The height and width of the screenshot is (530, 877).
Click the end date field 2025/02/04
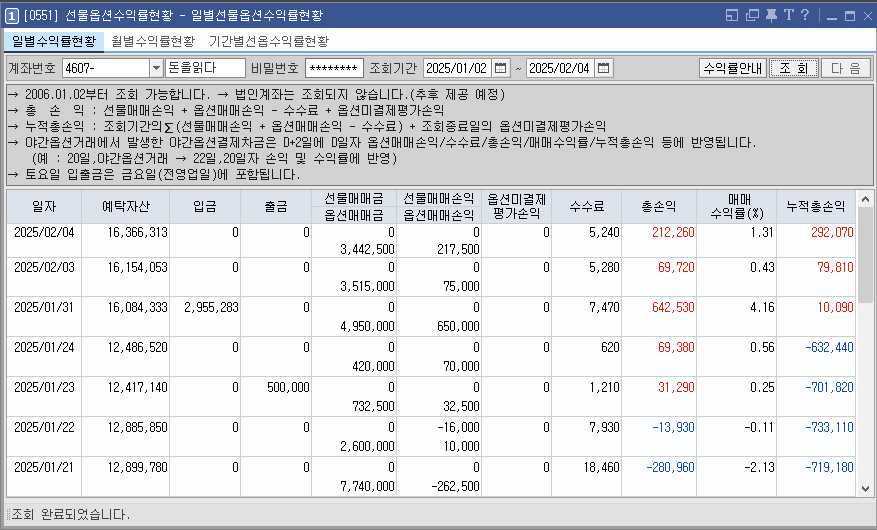point(560,68)
